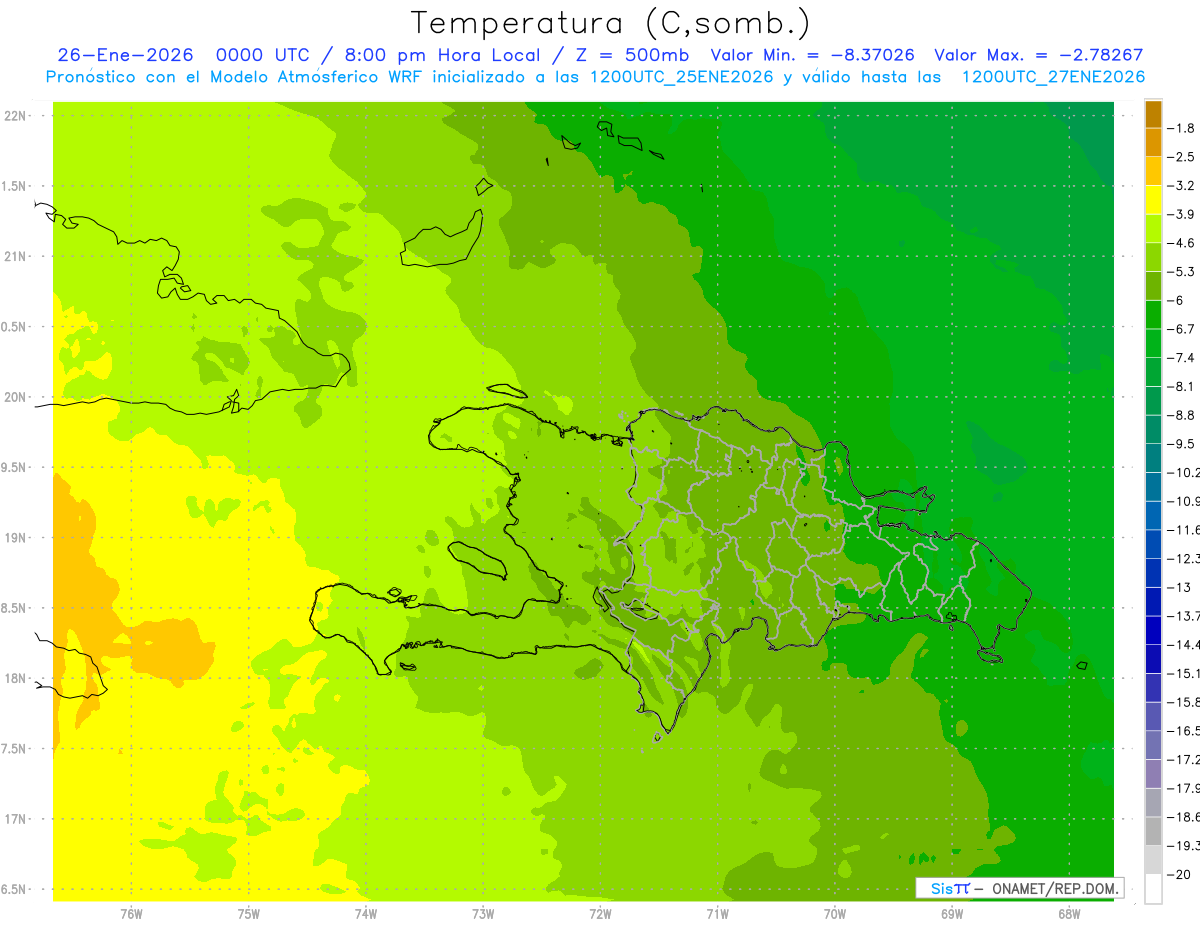Click the '22N' latitude label
This screenshot has width=1200, height=927.
tap(14, 116)
